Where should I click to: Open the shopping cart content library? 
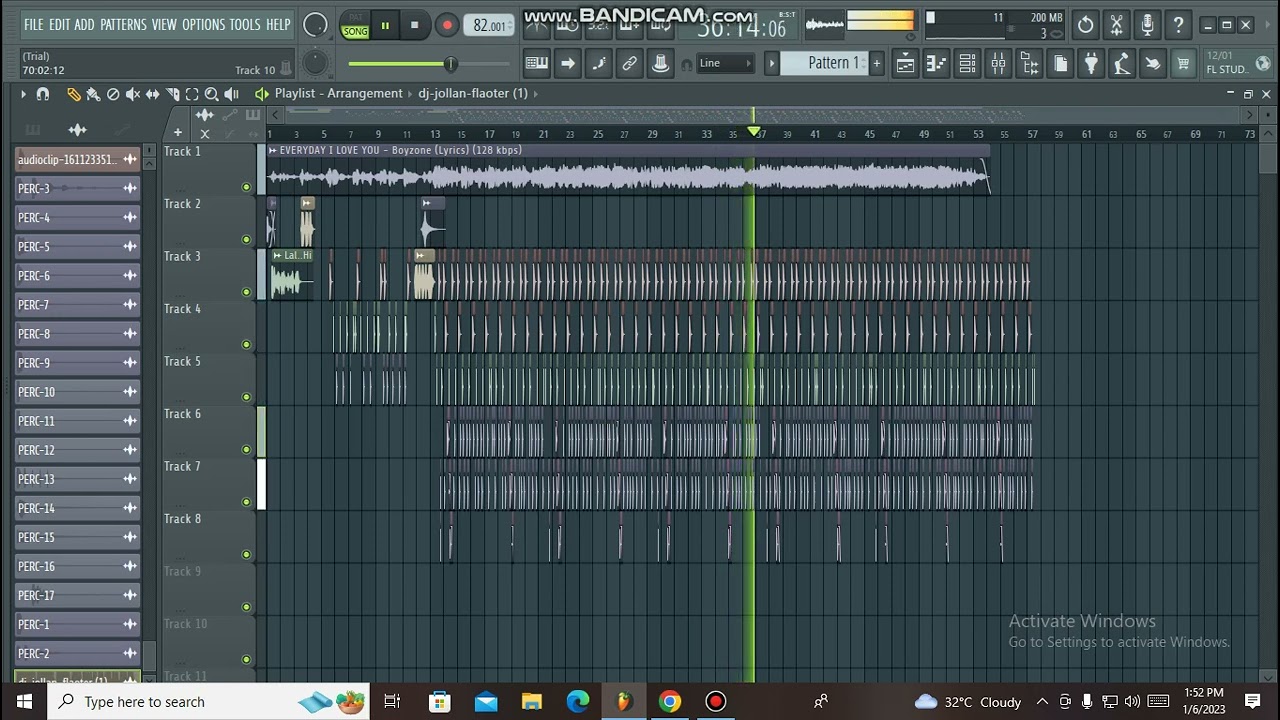(1183, 64)
